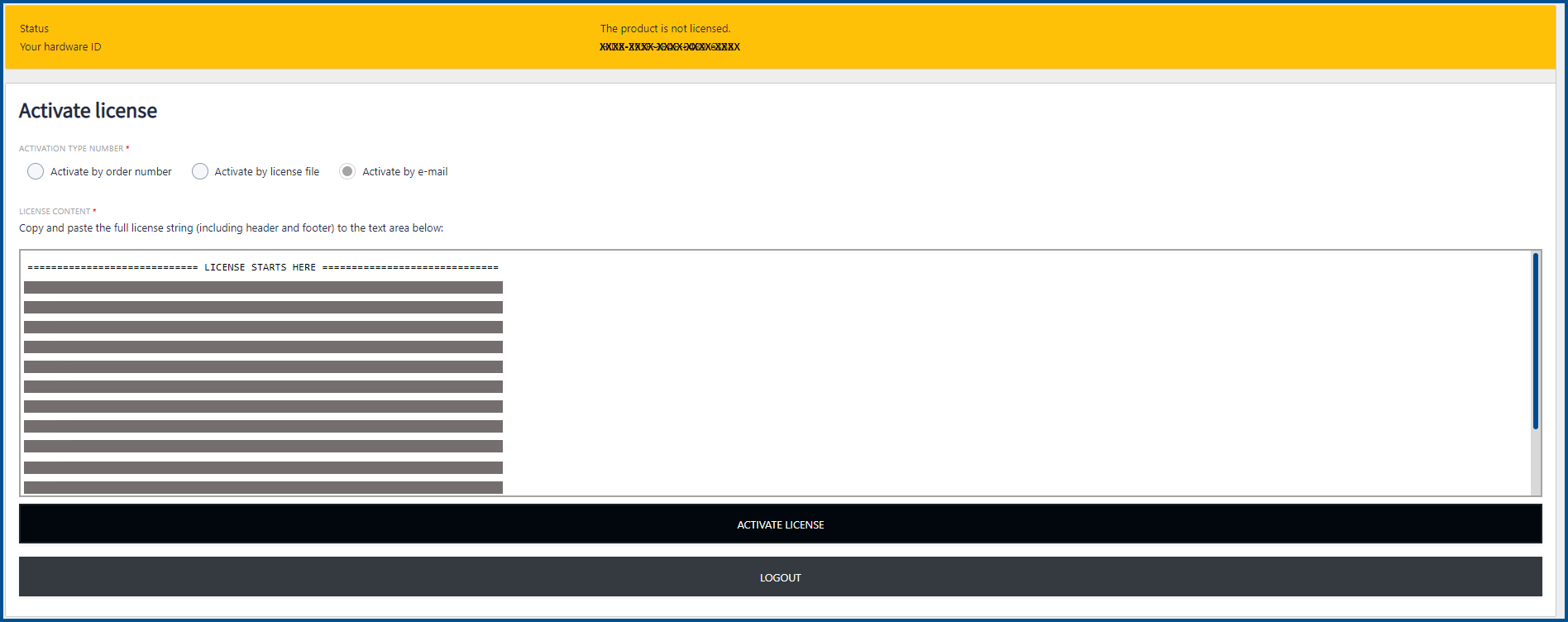
Task: Click the first redacted line of license text
Action: click(263, 287)
